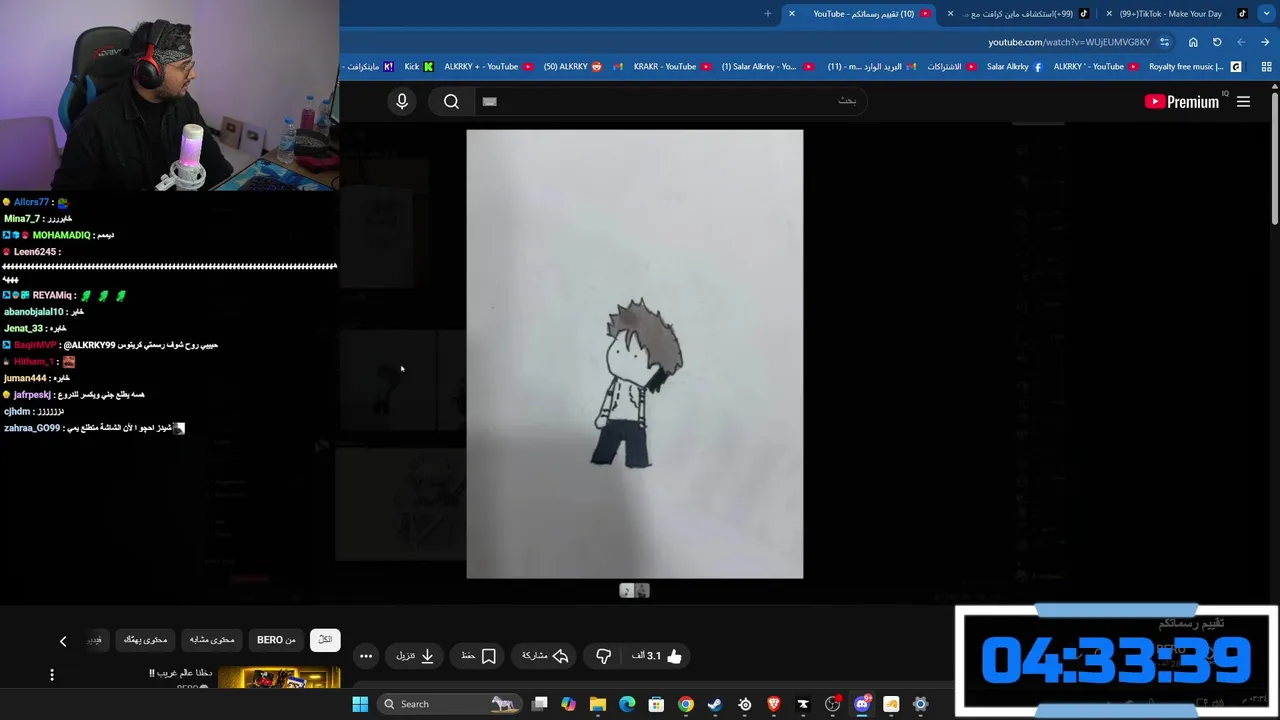Viewport: 1280px width, 720px height.
Task: Dislike the video with thumbs-down button
Action: [603, 656]
